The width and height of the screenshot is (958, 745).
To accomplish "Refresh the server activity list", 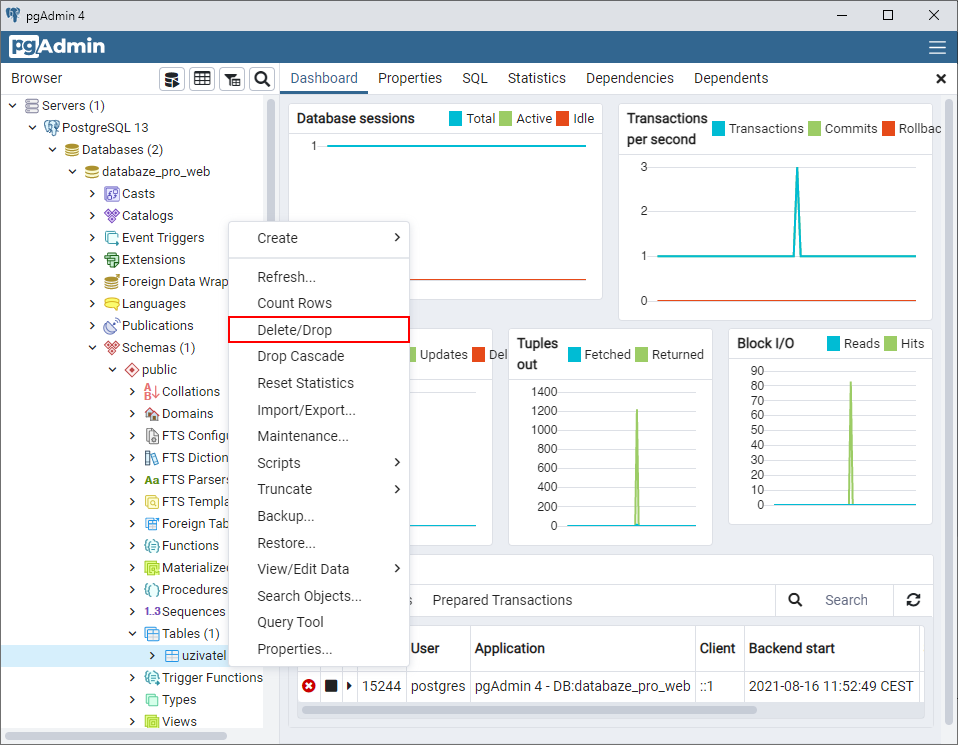I will (x=913, y=600).
